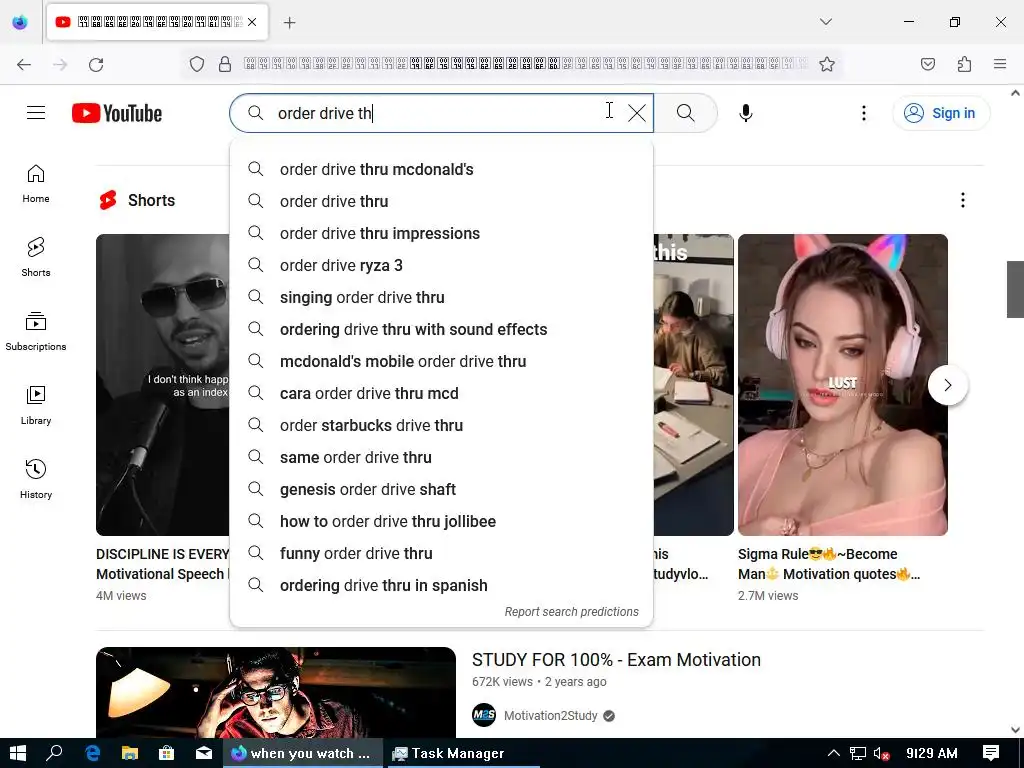Screen dimensions: 1024x768
Task: Open the Firefox application menu
Action: click(x=1000, y=64)
